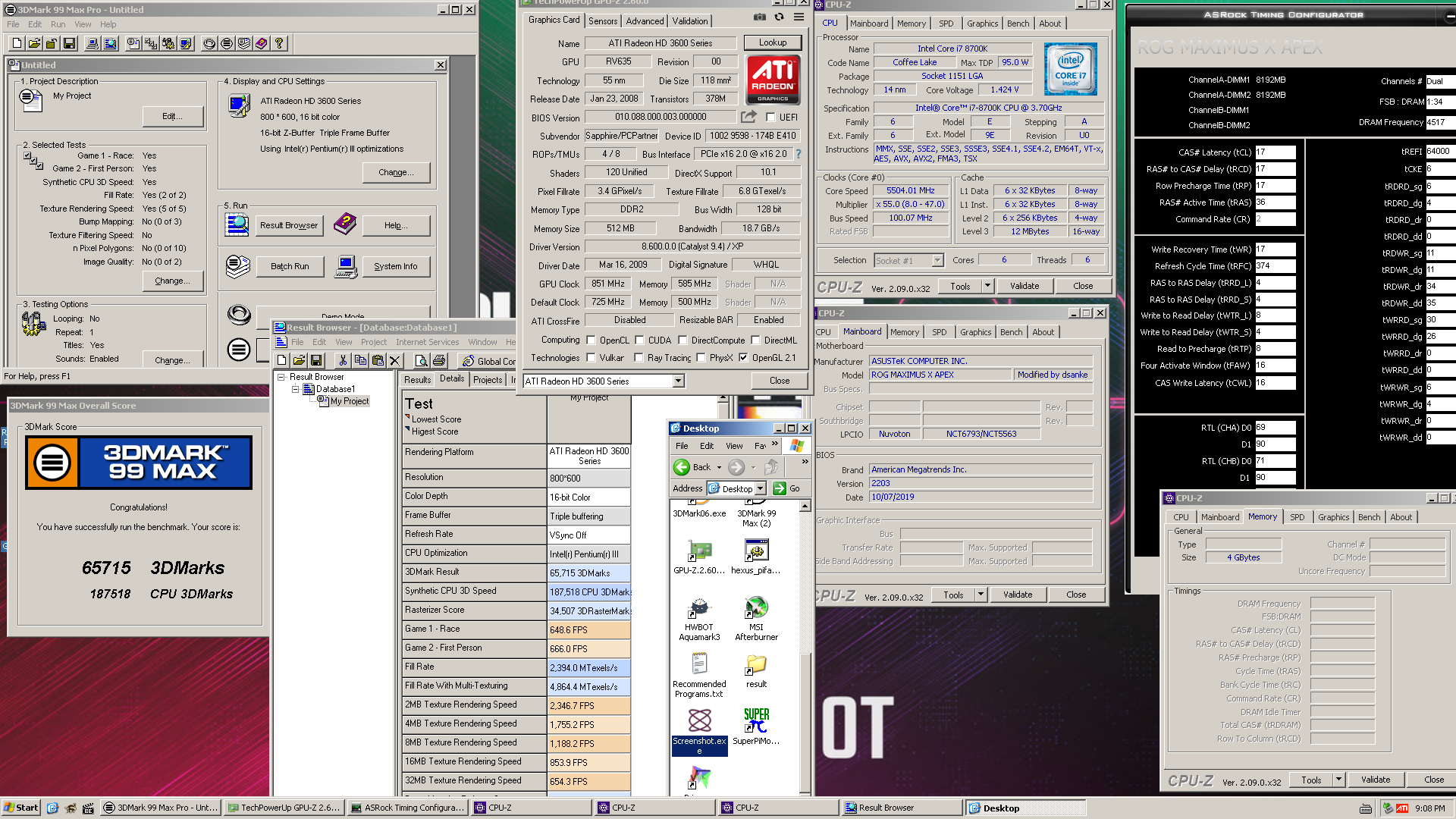This screenshot has width=1456, height=819.
Task: Open Internet Services menu in Result Browser
Action: [428, 342]
